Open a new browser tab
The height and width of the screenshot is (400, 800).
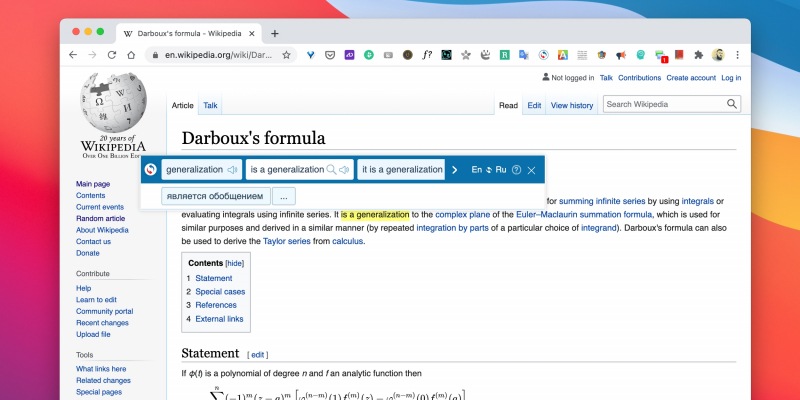coord(274,33)
